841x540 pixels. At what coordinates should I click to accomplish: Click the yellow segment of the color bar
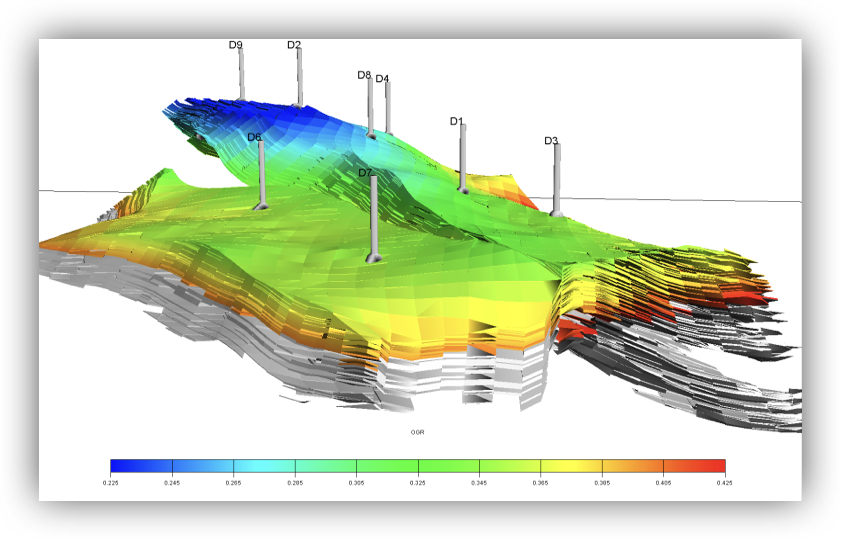pos(585,466)
